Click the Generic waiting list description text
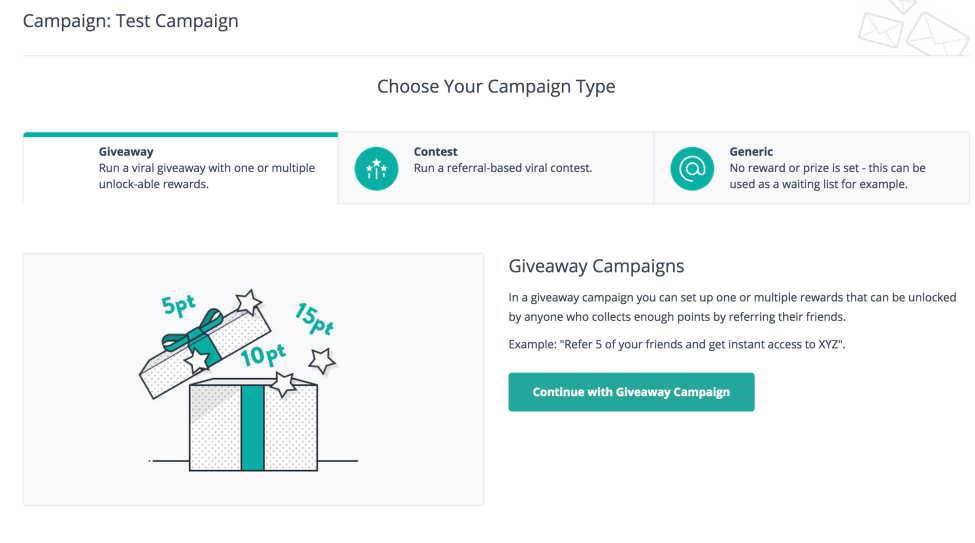The height and width of the screenshot is (543, 975). click(827, 176)
